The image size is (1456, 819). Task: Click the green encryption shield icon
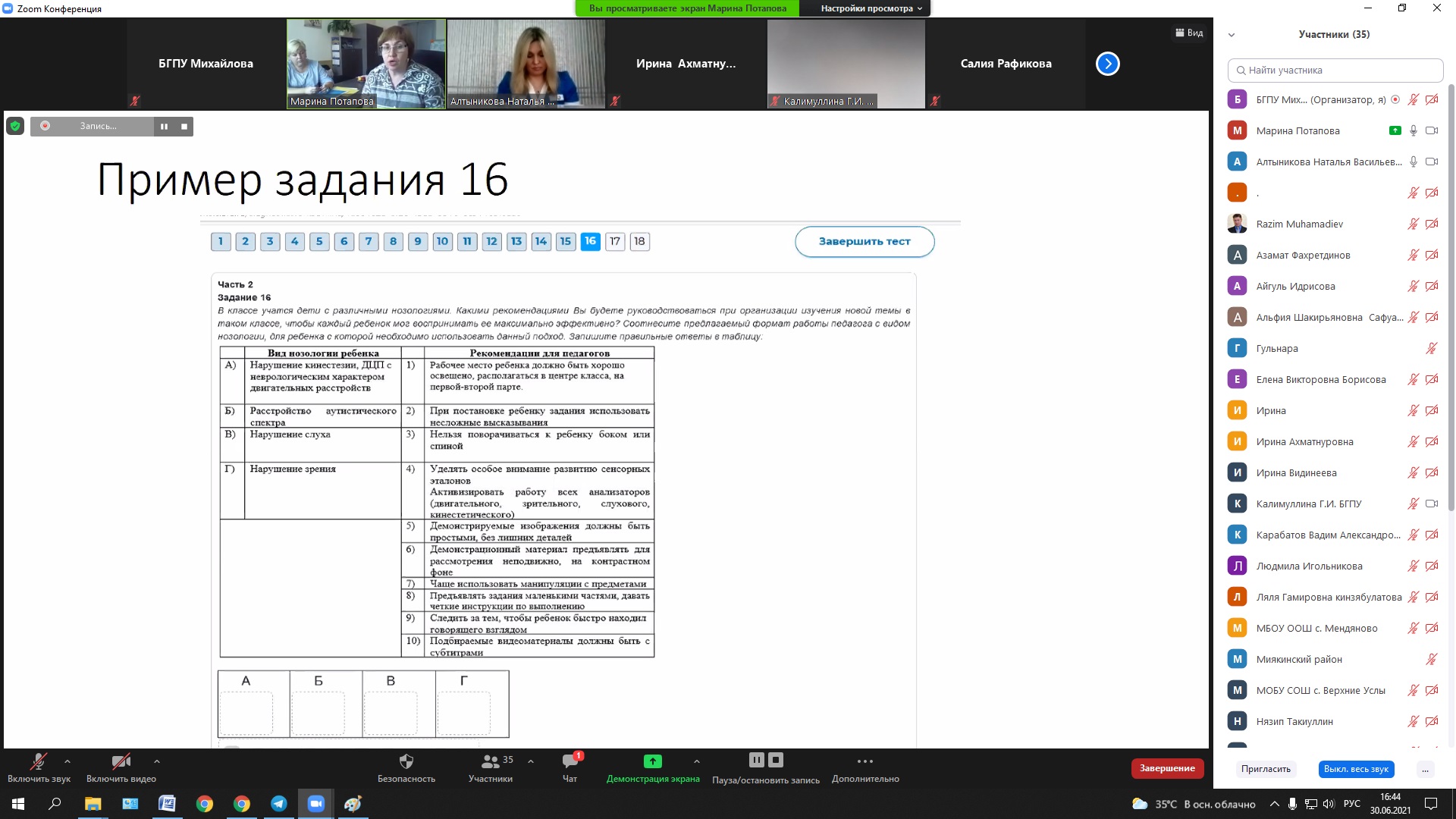coord(14,126)
